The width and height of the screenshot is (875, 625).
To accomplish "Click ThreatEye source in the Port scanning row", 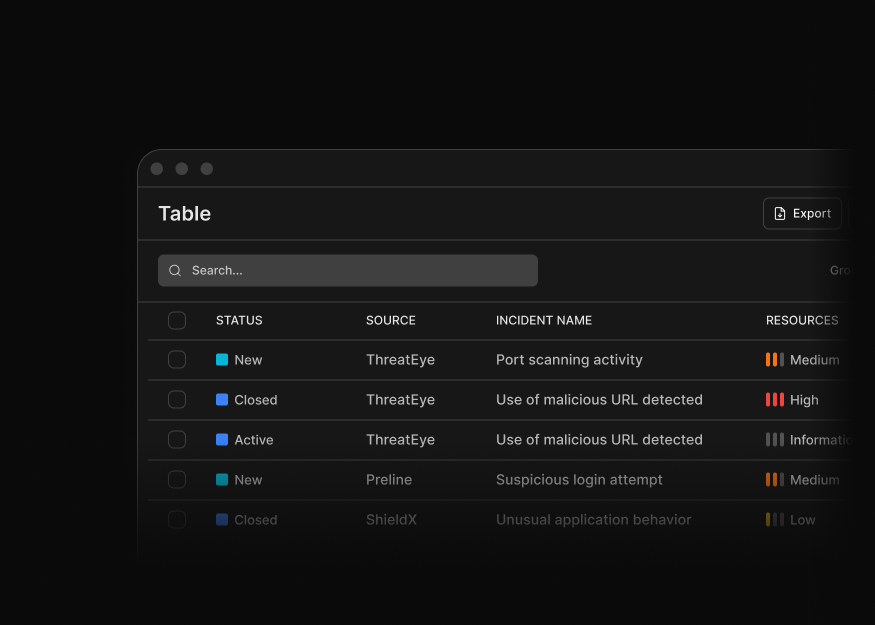I will pos(400,360).
